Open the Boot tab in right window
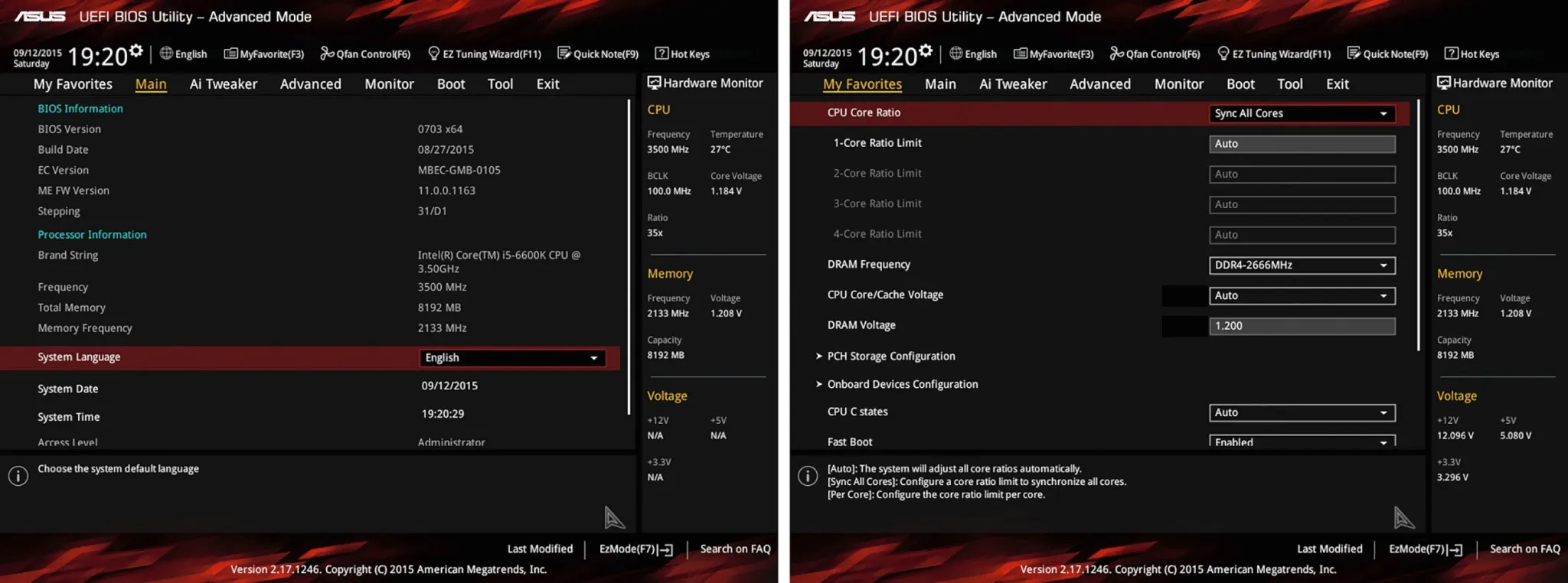Screen dimensions: 1568x583 1240,84
